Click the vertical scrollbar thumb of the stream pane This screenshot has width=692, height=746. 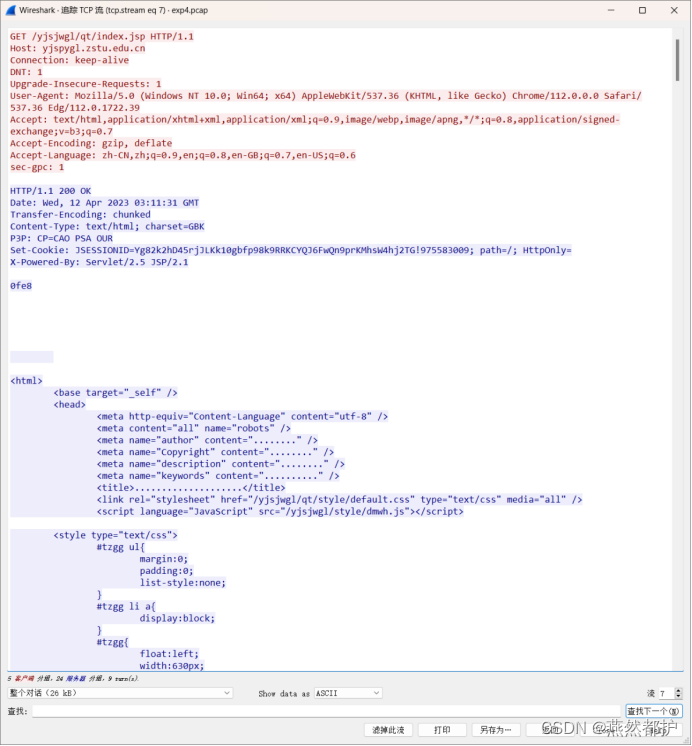point(677,60)
